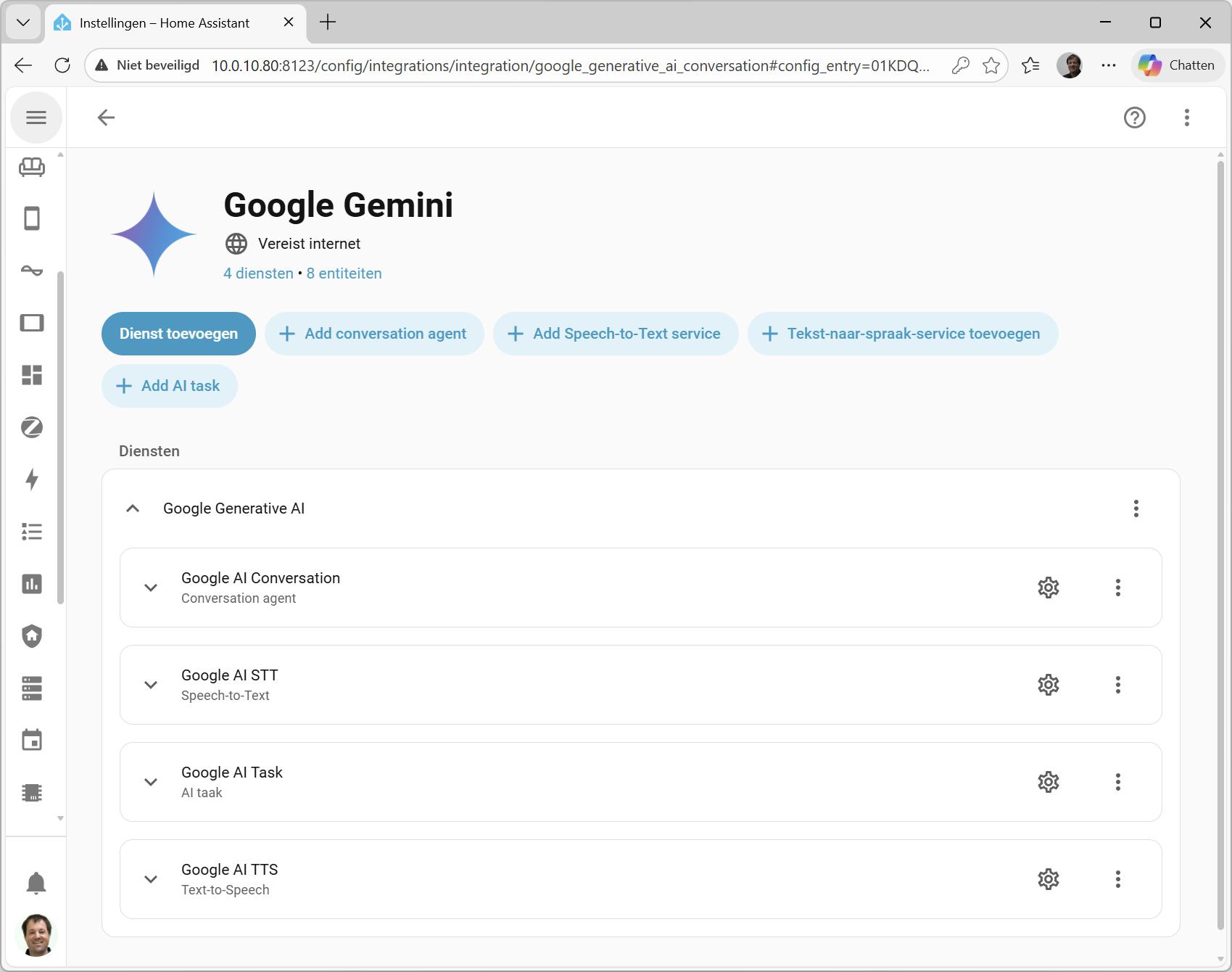Open three-dot menu for Google AI Task
The height and width of the screenshot is (972, 1232).
point(1117,782)
